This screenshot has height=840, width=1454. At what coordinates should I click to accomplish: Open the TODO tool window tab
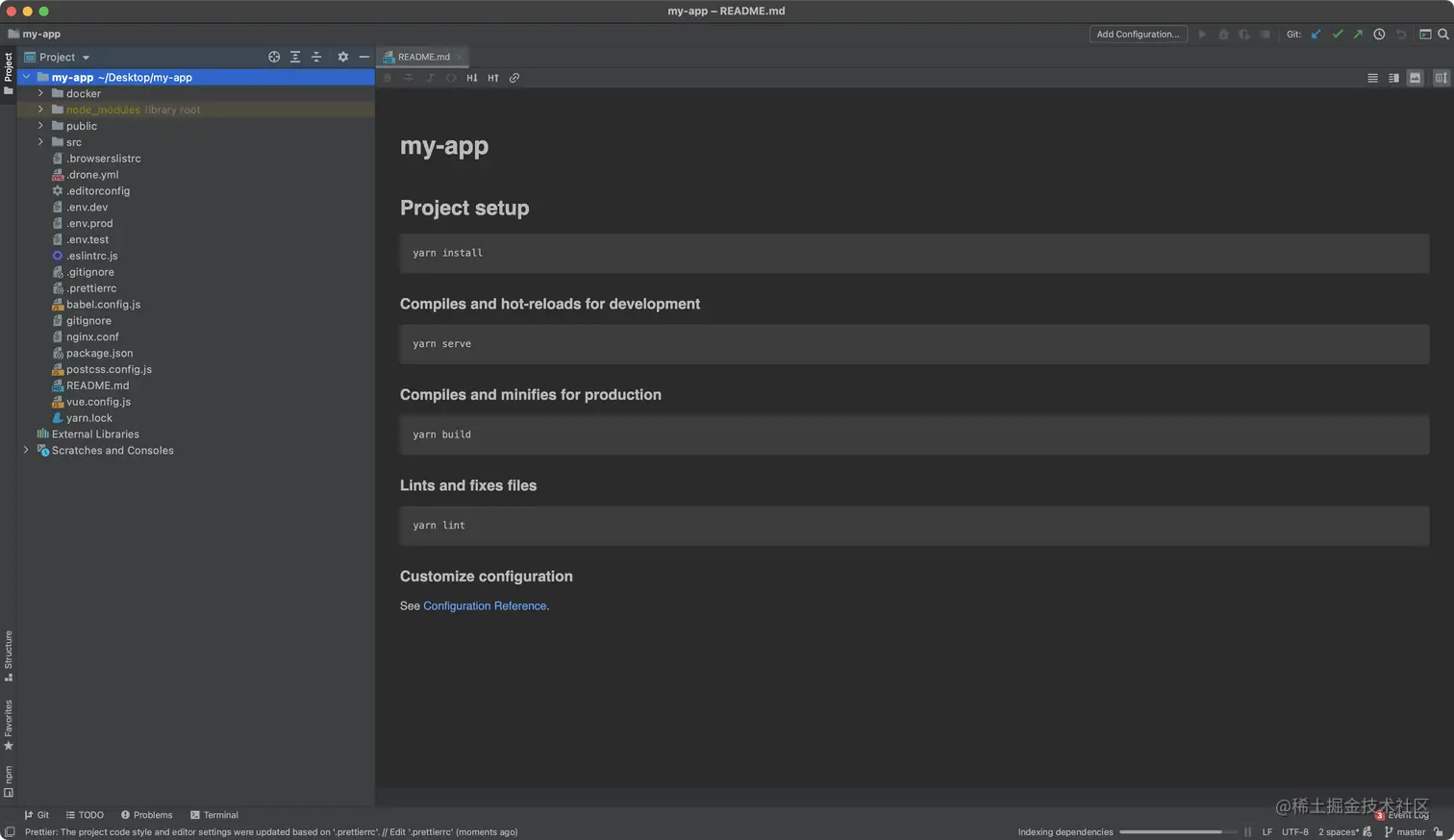click(85, 815)
